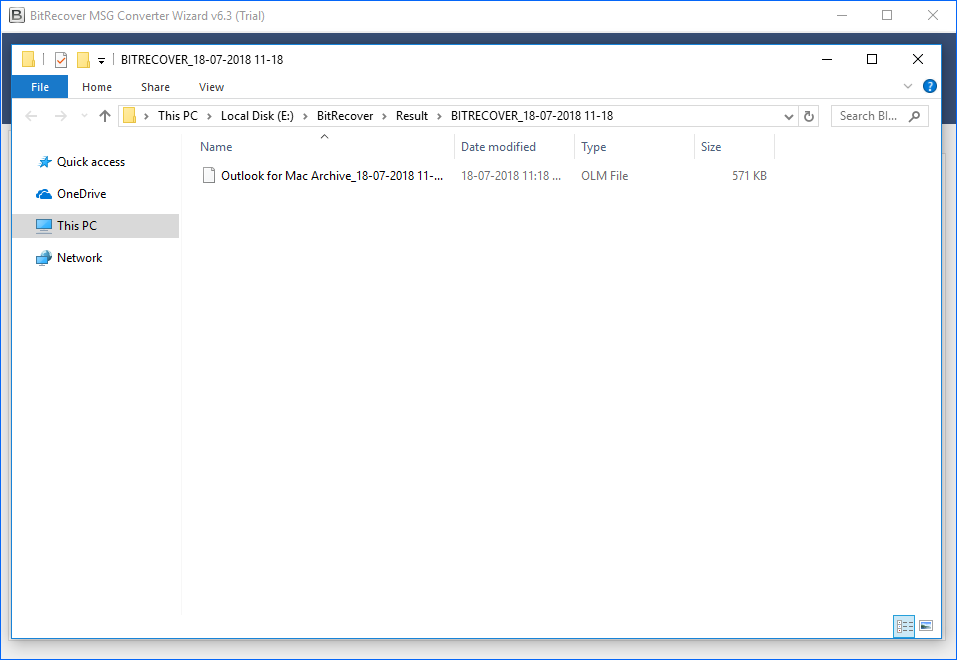
Task: Expand chevron after BitRecover breadcrumb
Action: coord(385,116)
